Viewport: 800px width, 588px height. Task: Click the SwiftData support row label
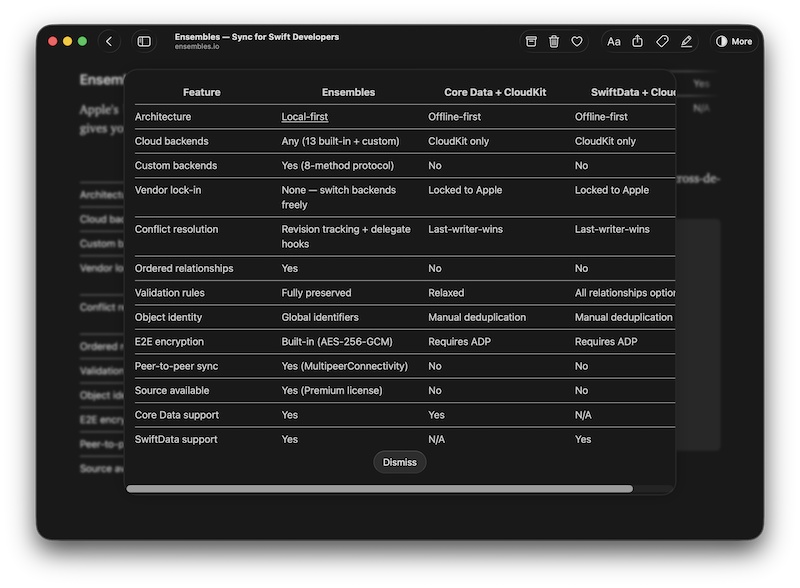176,439
